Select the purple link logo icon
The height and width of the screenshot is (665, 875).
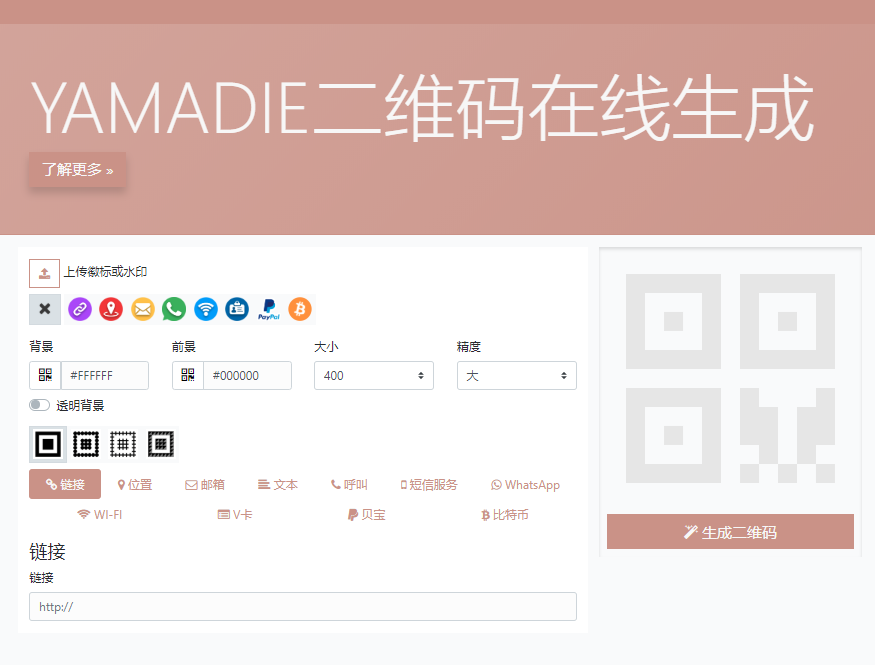click(x=80, y=309)
